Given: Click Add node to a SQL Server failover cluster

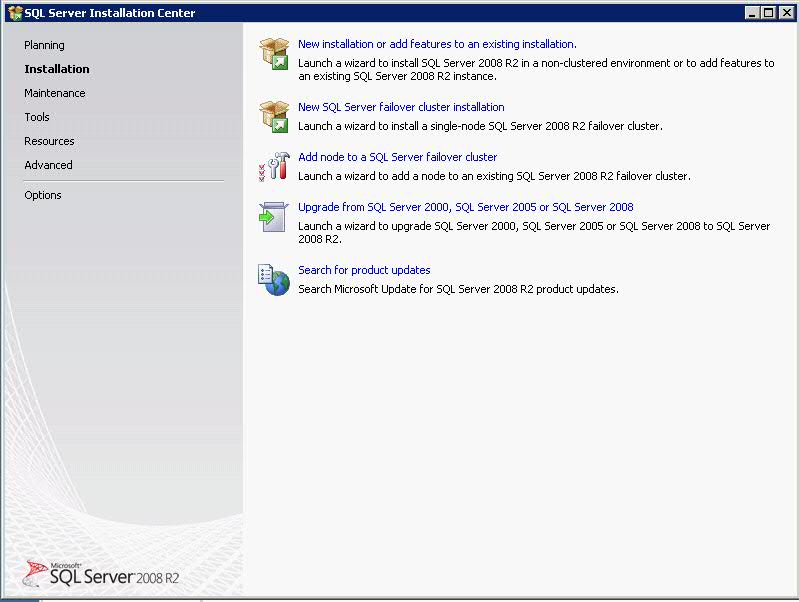Looking at the screenshot, I should [397, 156].
